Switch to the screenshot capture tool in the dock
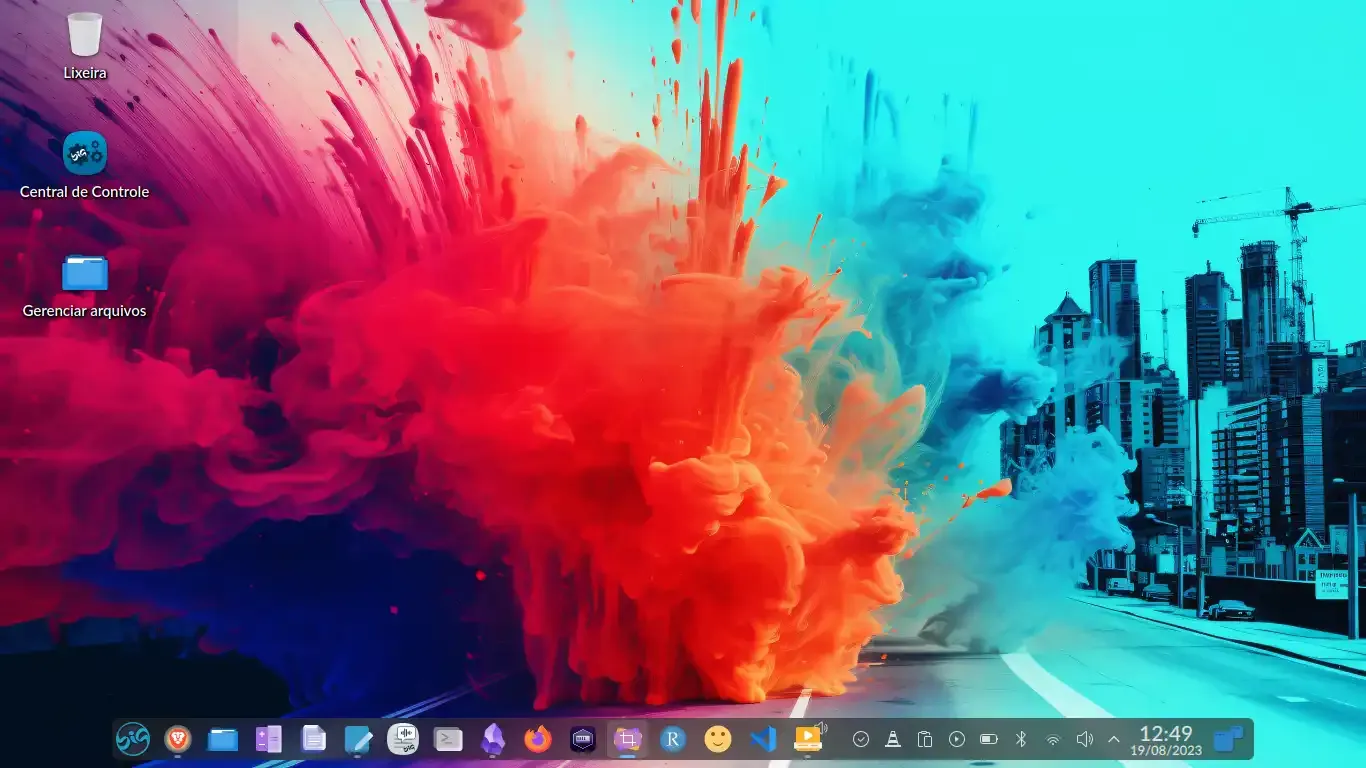The width and height of the screenshot is (1366, 768). (628, 739)
